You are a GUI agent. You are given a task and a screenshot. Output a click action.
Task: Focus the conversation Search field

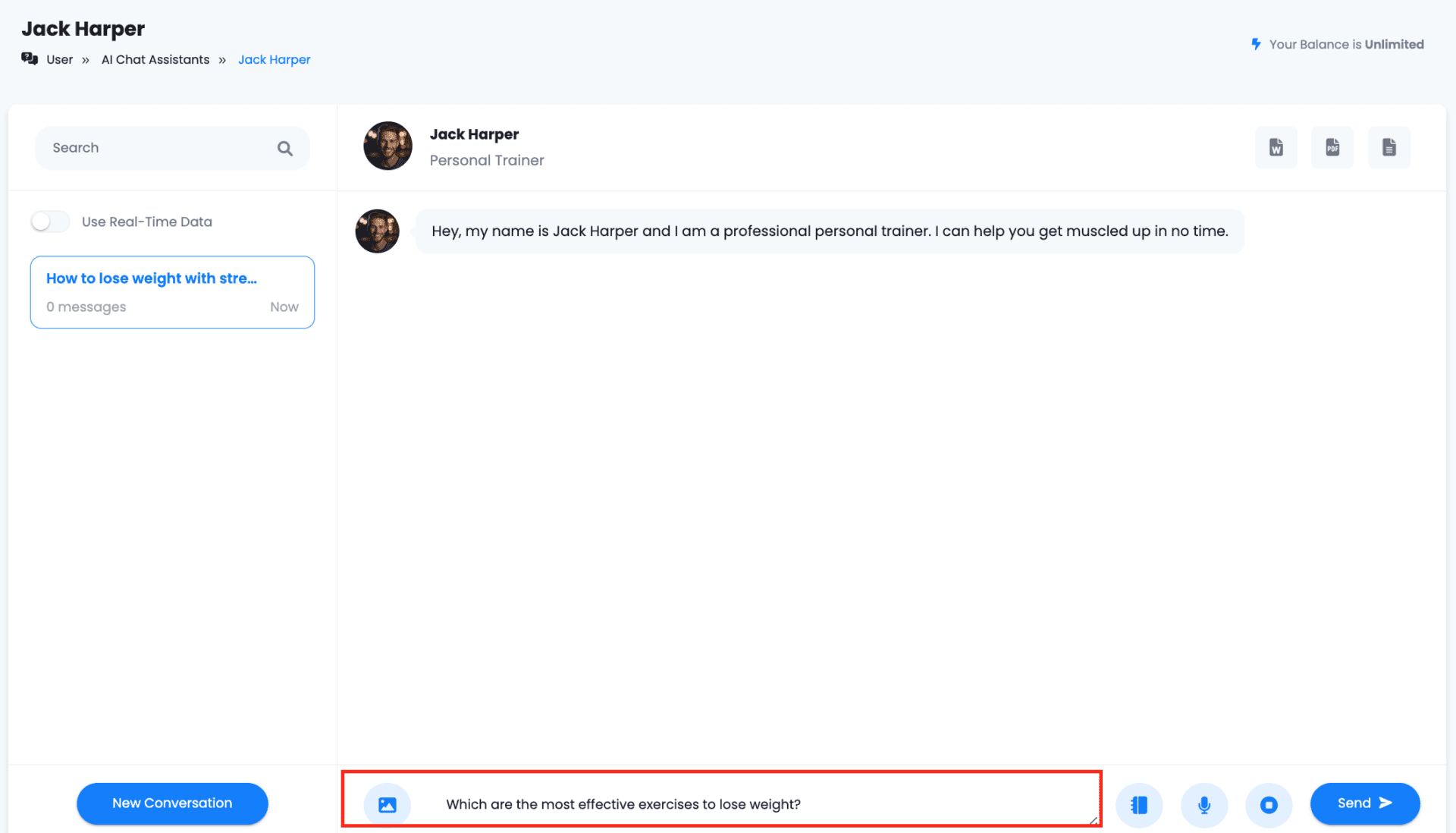(x=159, y=148)
